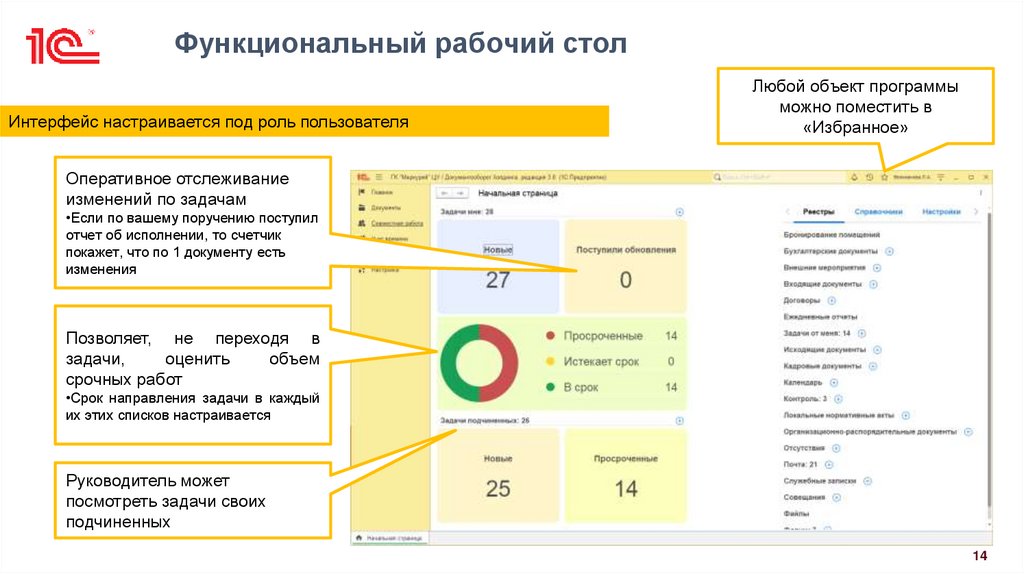1024x574 pixels.
Task: Open the vertical three-dot menu of the start page
Action: (980, 193)
